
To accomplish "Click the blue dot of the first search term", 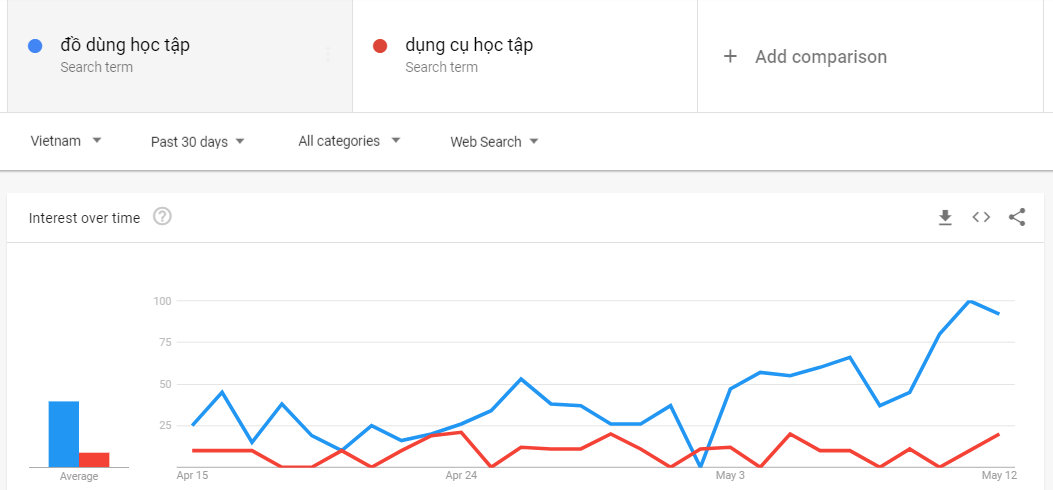I will click(35, 46).
